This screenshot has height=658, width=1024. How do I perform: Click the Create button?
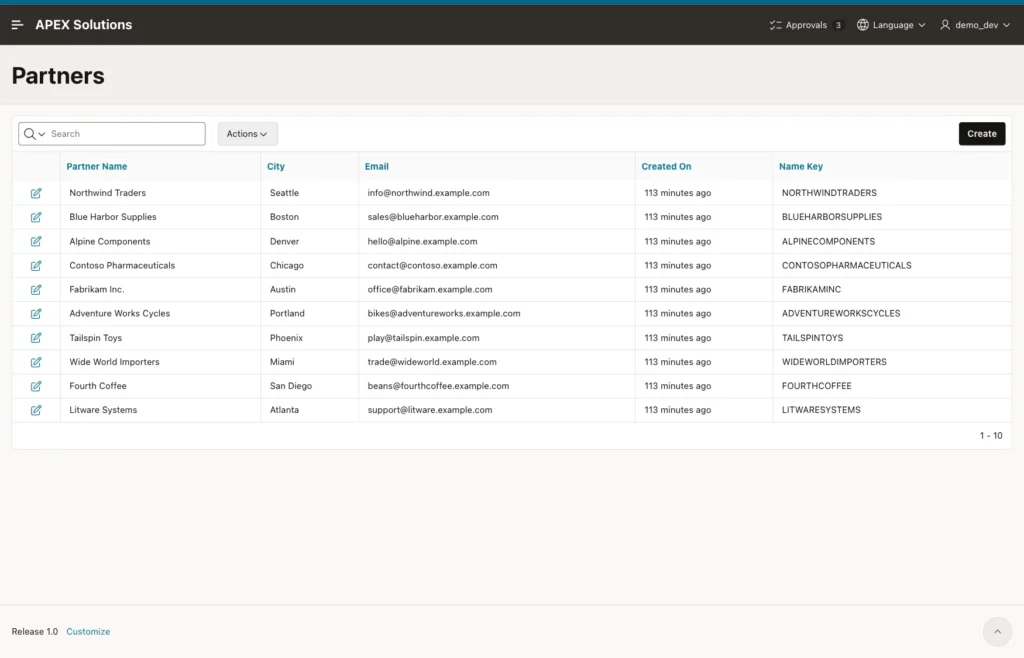click(x=982, y=134)
